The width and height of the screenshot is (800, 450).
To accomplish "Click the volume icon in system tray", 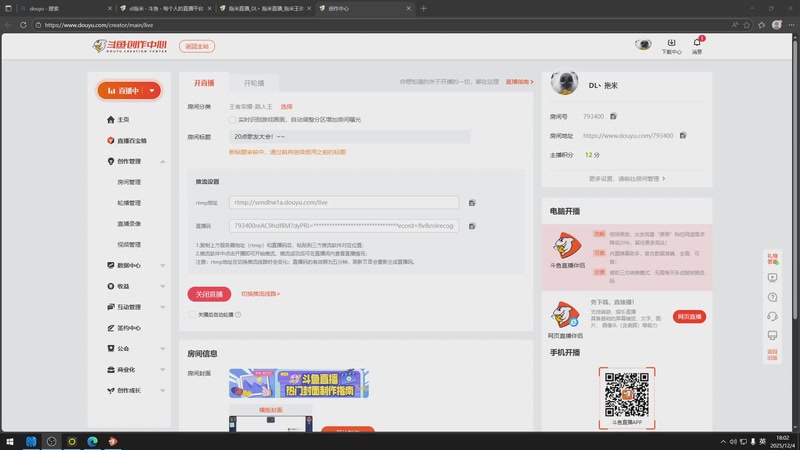I will pos(733,441).
